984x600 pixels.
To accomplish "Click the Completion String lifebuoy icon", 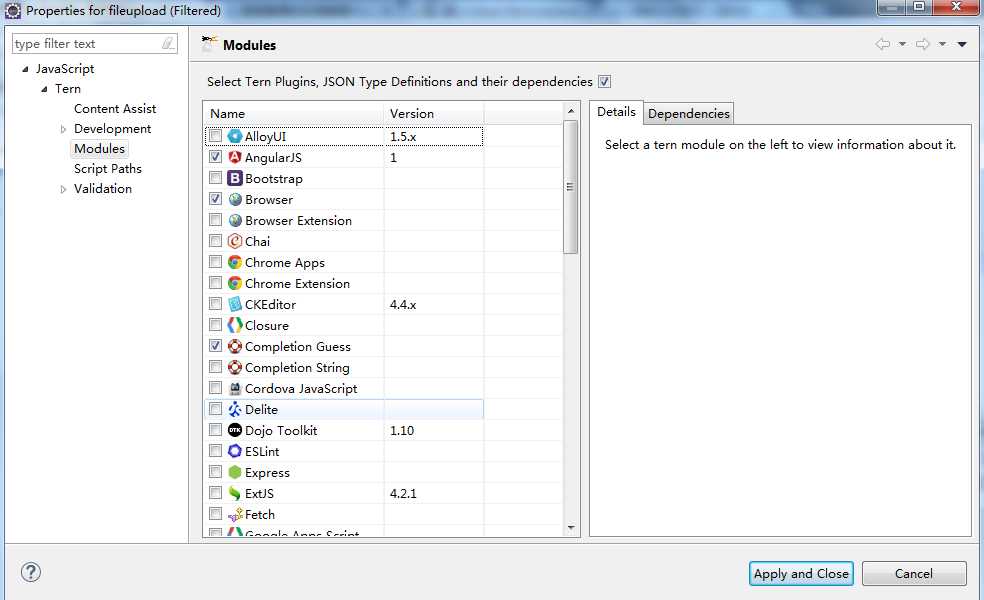I will (x=235, y=367).
